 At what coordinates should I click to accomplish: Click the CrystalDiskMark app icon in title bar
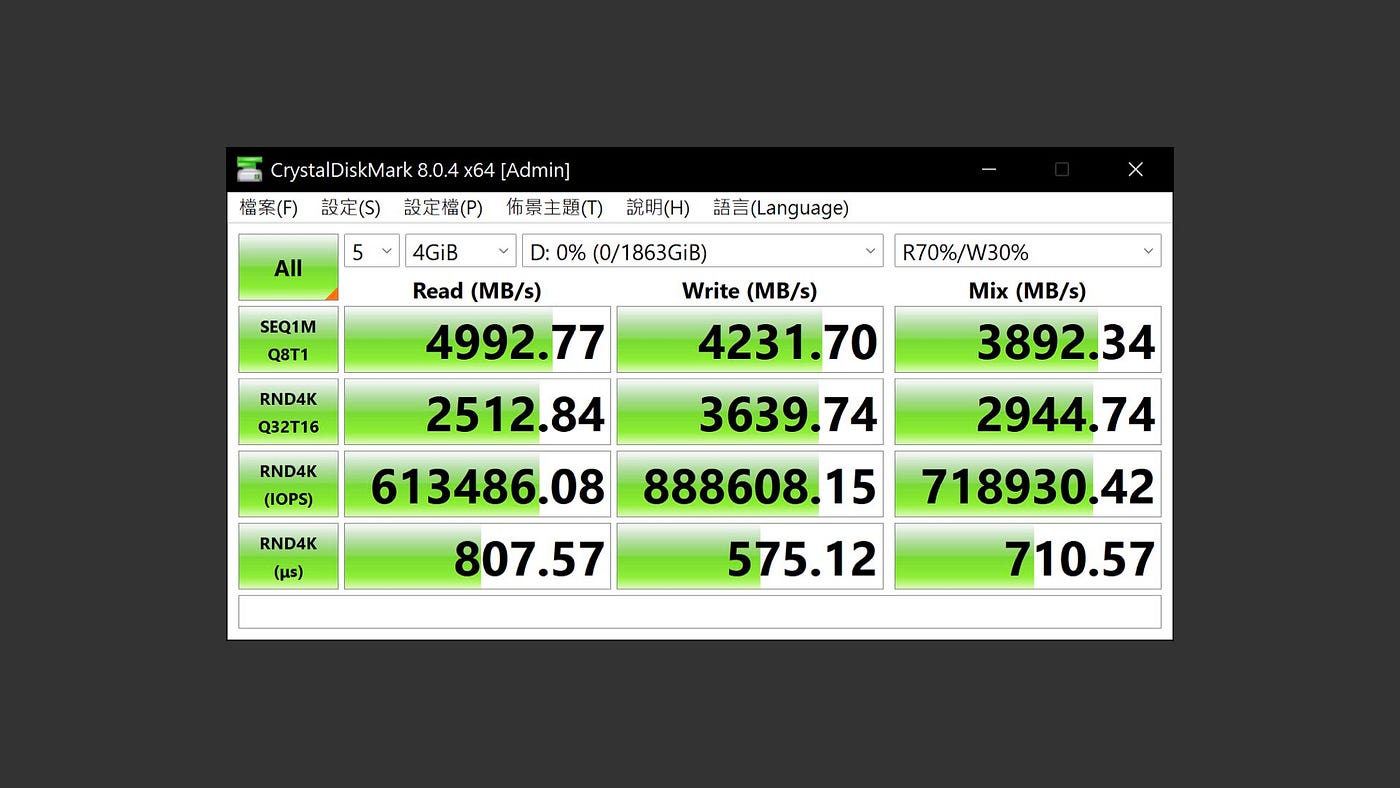(x=249, y=170)
